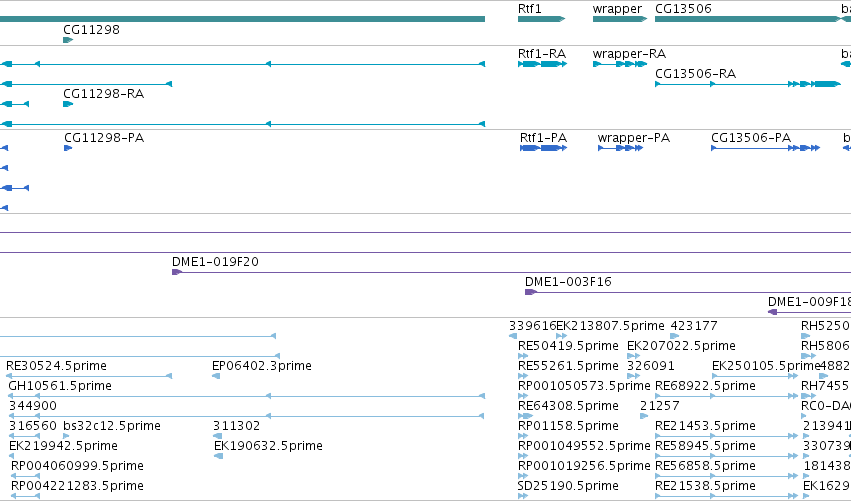This screenshot has height=501, width=851.
Task: Select the bs32c12.5prime EST label
Action: click(112, 426)
